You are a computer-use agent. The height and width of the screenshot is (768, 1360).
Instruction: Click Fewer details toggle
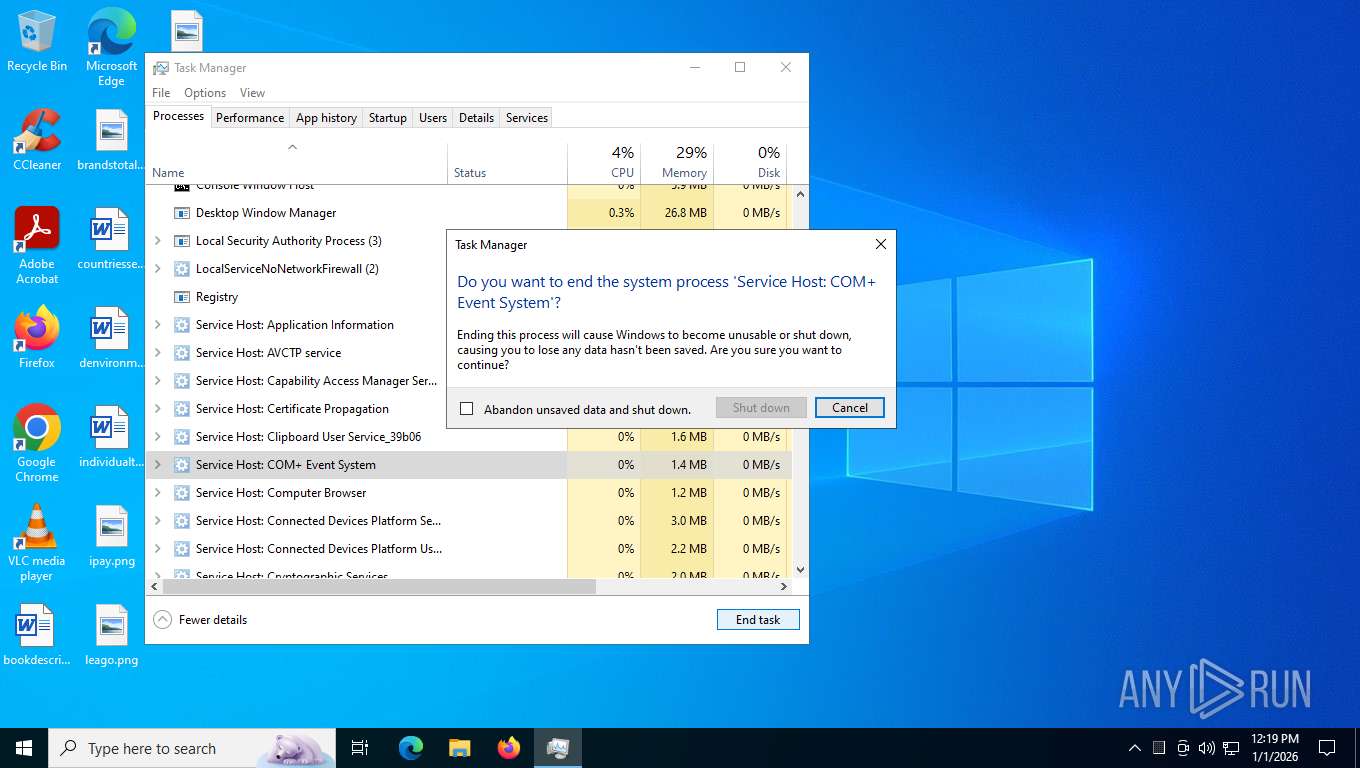tap(200, 620)
